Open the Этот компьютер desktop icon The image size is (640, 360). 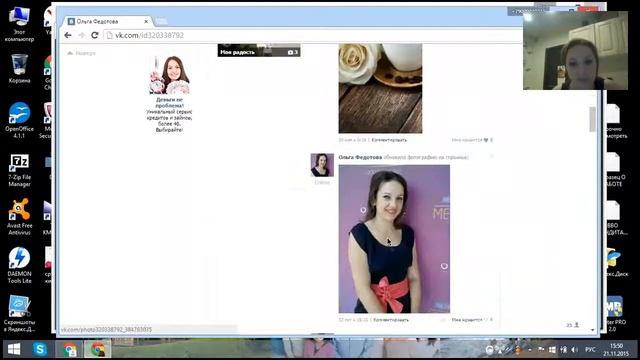click(19, 24)
